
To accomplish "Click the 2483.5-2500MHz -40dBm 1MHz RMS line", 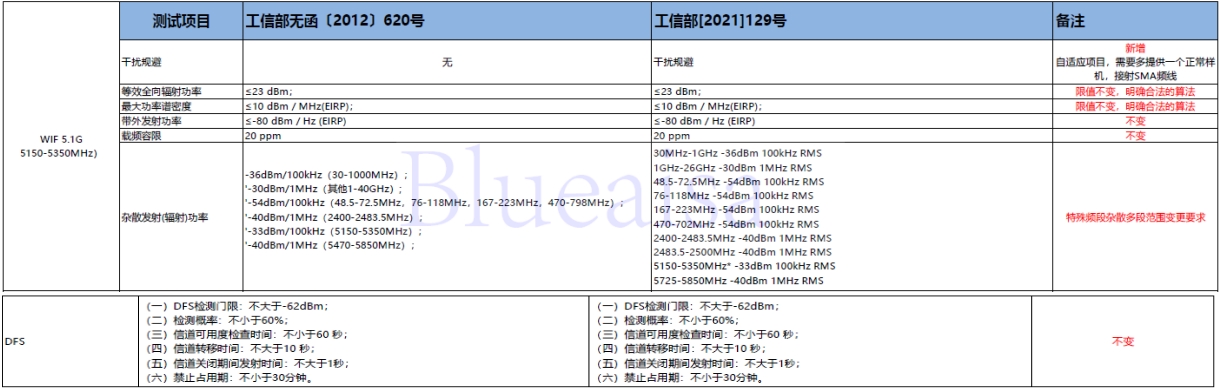I will pos(741,253).
